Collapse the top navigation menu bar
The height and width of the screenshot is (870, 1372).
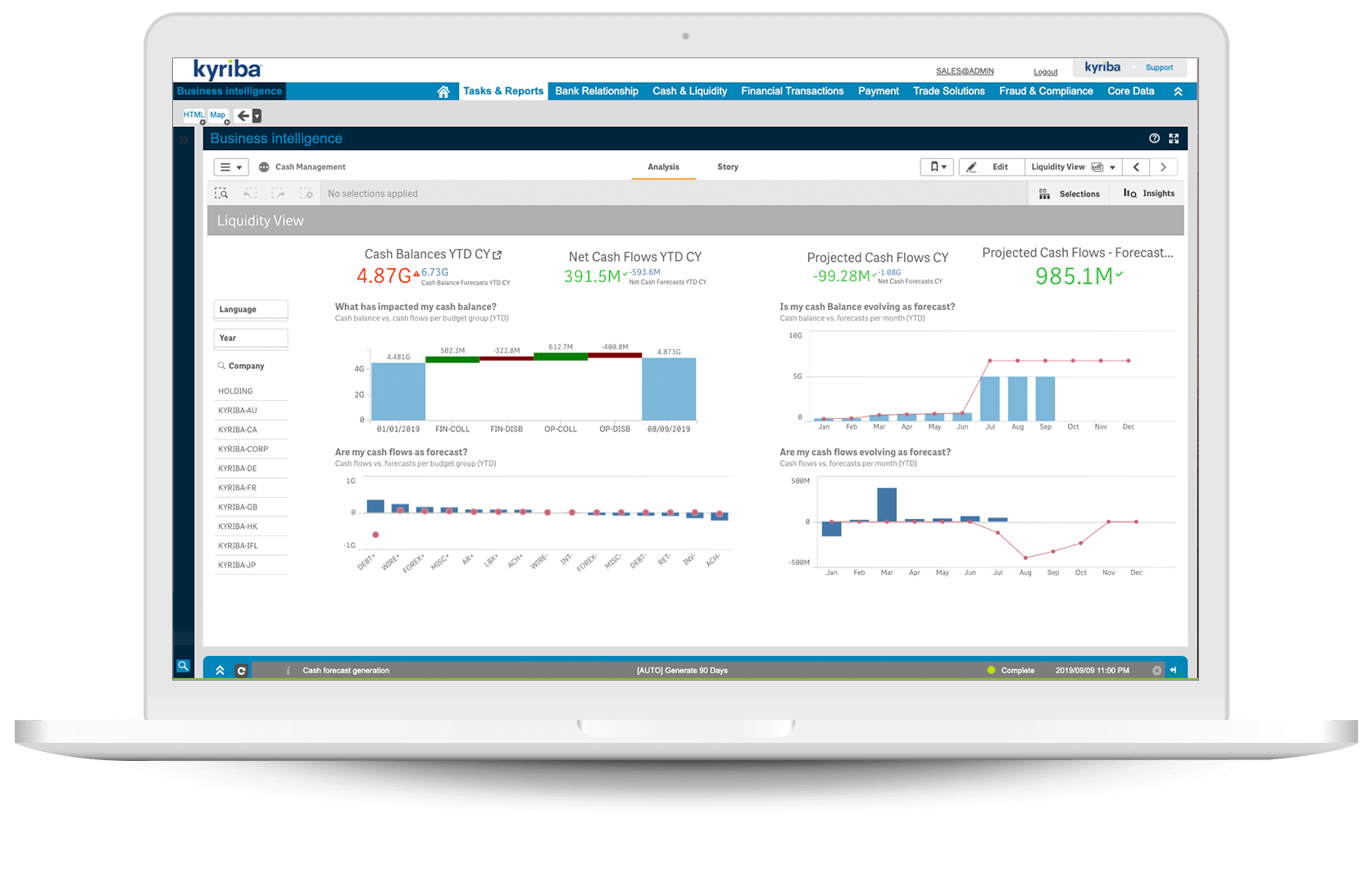click(1178, 92)
